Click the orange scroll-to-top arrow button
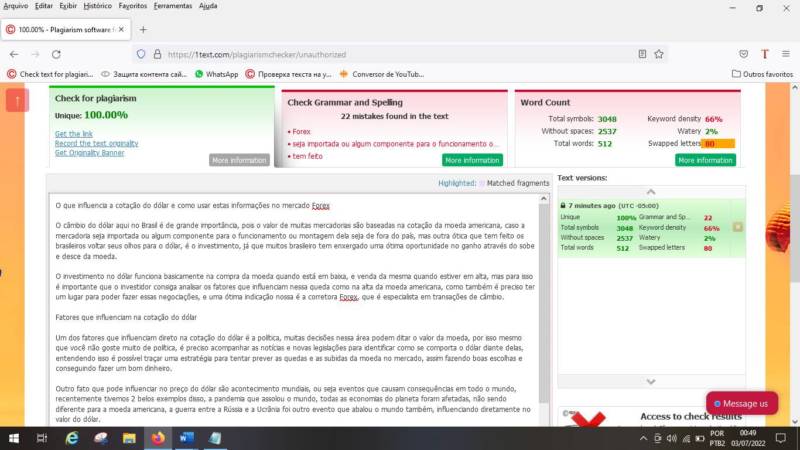This screenshot has height=450, width=800. click(x=17, y=100)
